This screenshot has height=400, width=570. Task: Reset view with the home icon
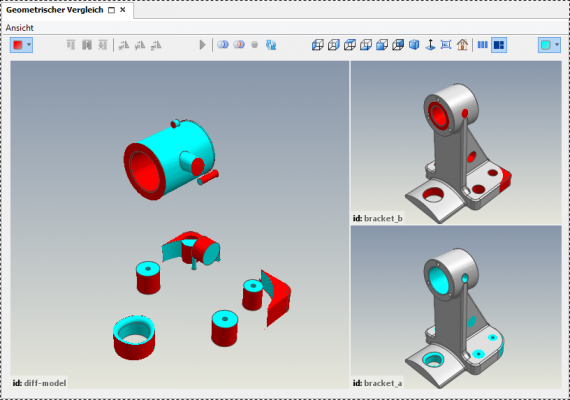click(462, 45)
